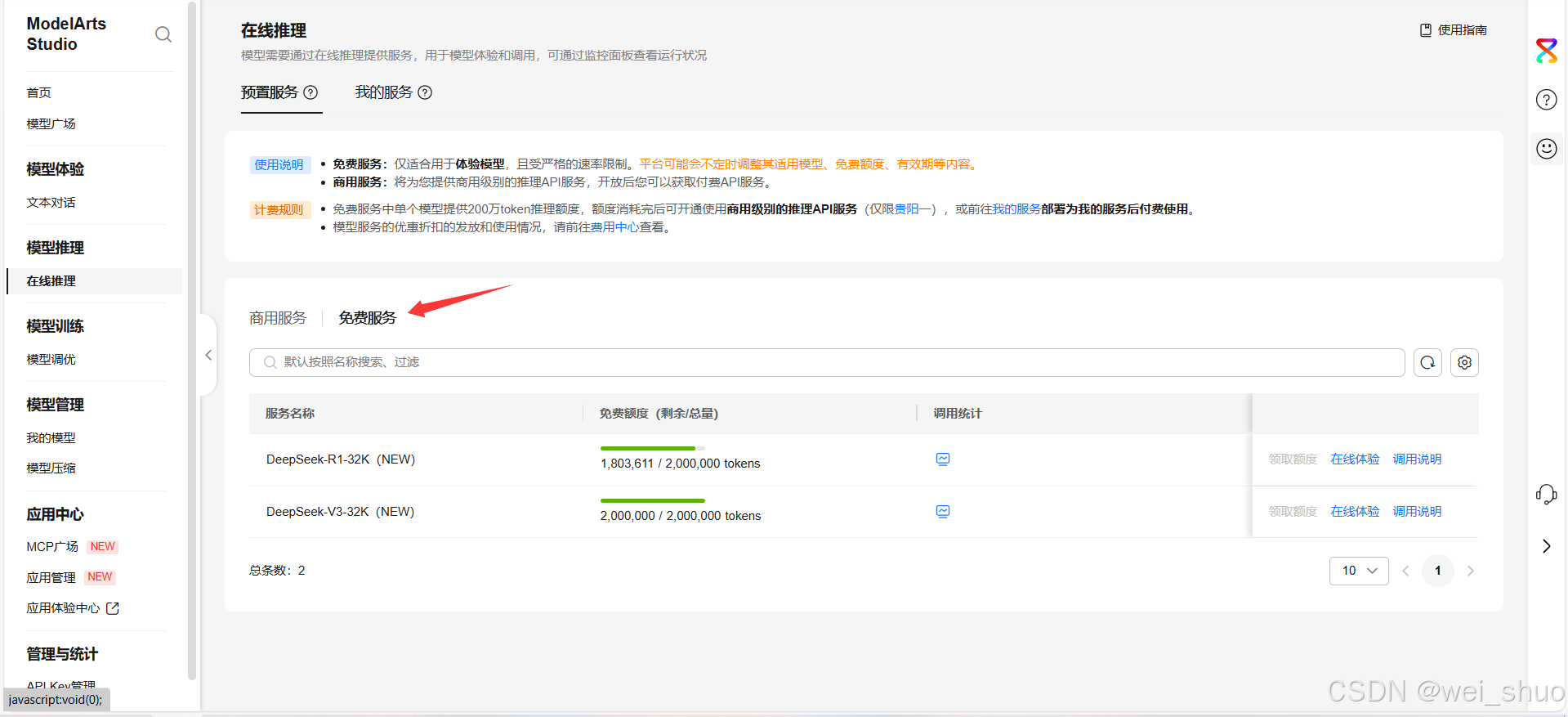Collapse the left sidebar handle
This screenshot has height=717, width=1568.
pyautogui.click(x=208, y=355)
